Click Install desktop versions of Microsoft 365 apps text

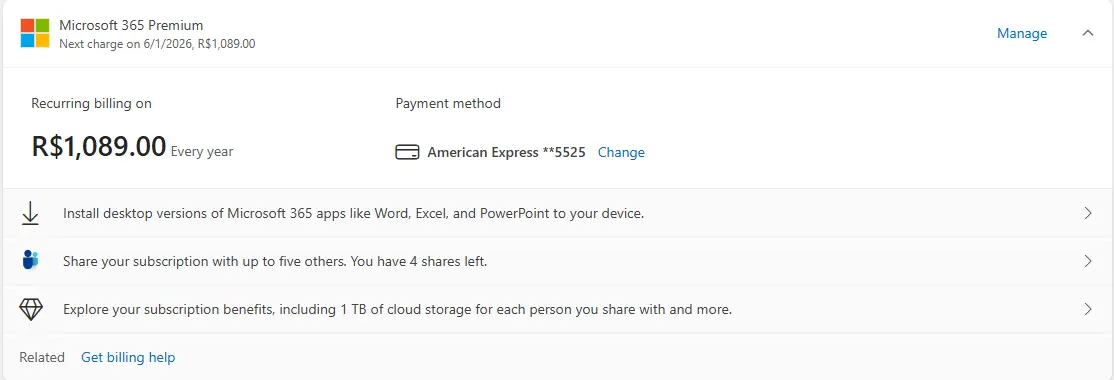(x=353, y=213)
